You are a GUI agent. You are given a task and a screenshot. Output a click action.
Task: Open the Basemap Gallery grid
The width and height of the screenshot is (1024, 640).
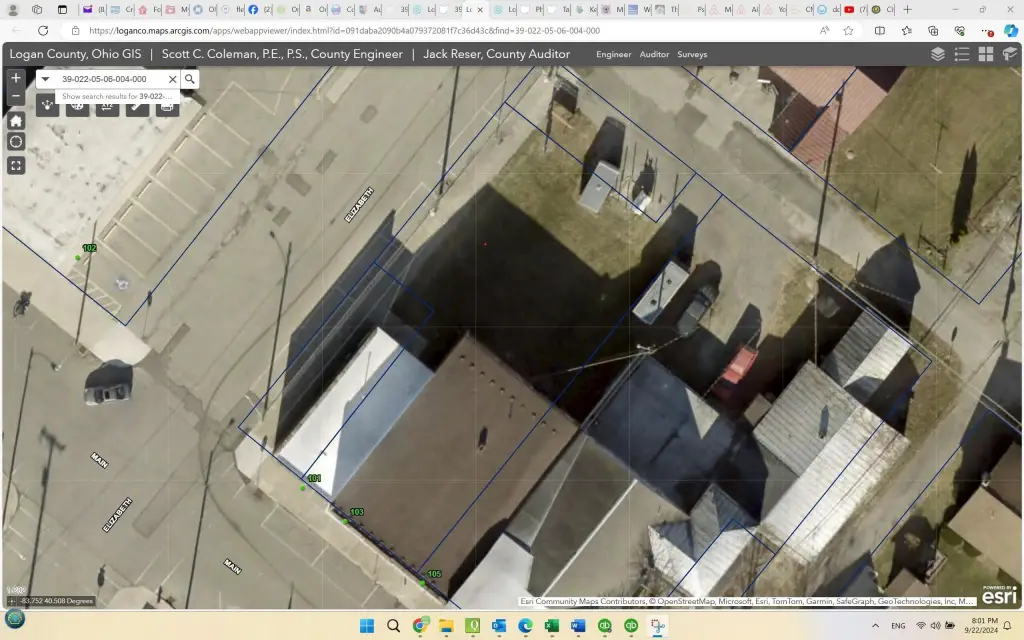click(x=986, y=54)
